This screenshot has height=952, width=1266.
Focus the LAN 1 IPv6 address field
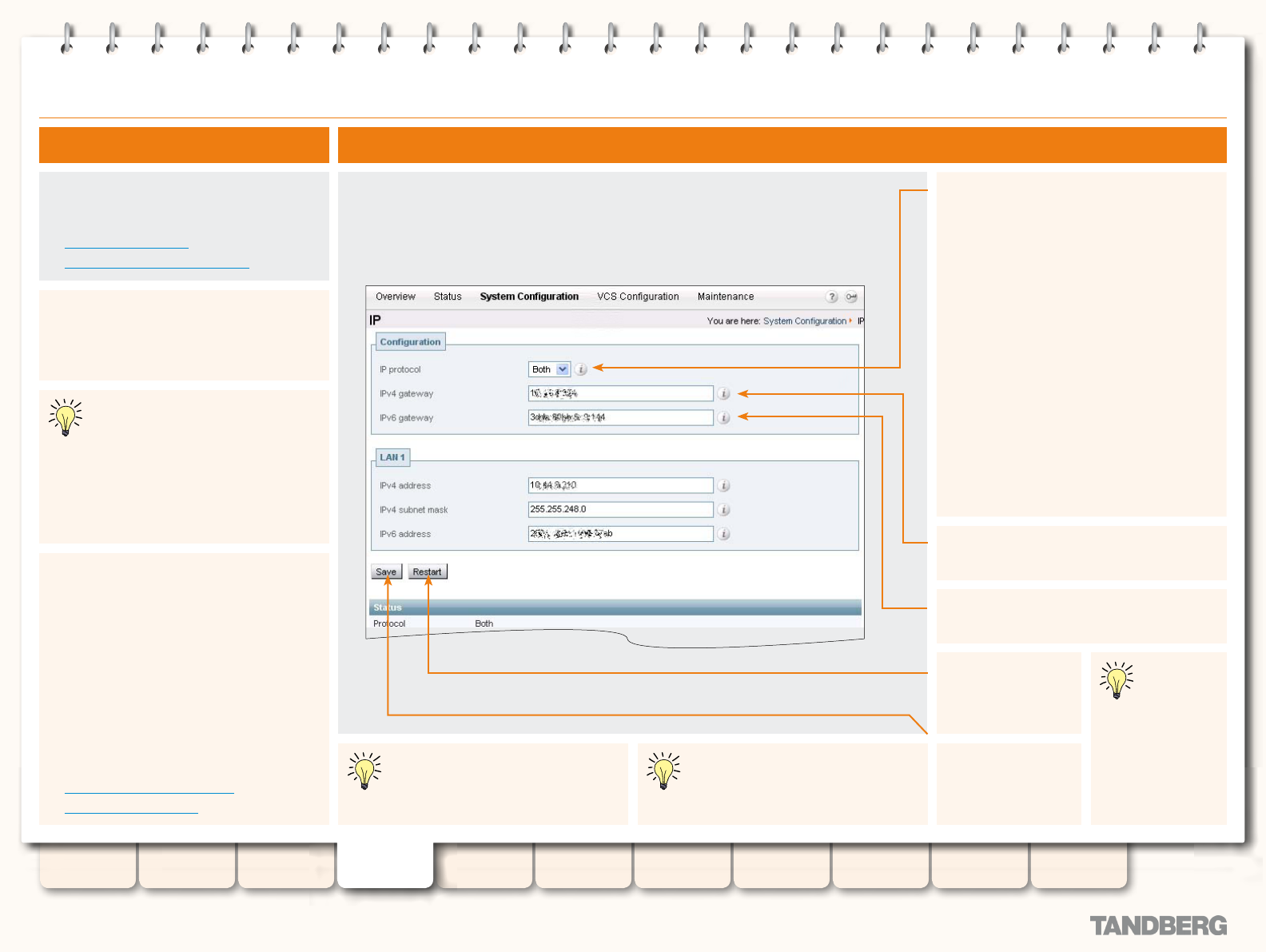point(621,534)
